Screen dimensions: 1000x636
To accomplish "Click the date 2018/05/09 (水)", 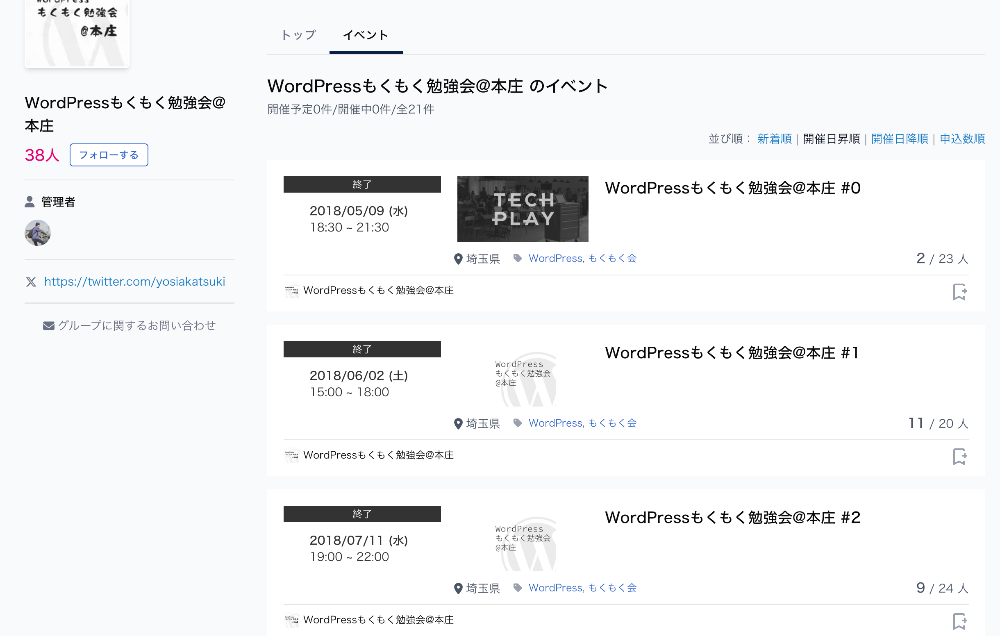I will (x=358, y=211).
